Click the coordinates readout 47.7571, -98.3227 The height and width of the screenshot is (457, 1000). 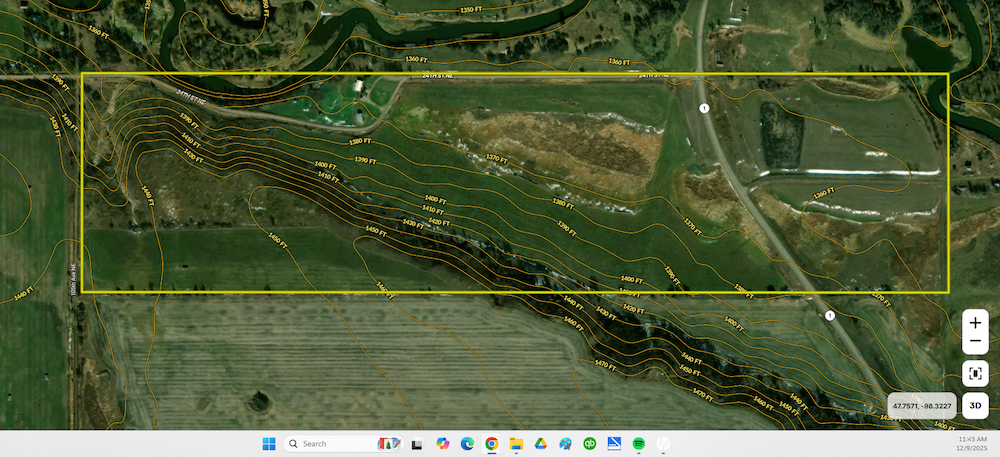(x=921, y=406)
